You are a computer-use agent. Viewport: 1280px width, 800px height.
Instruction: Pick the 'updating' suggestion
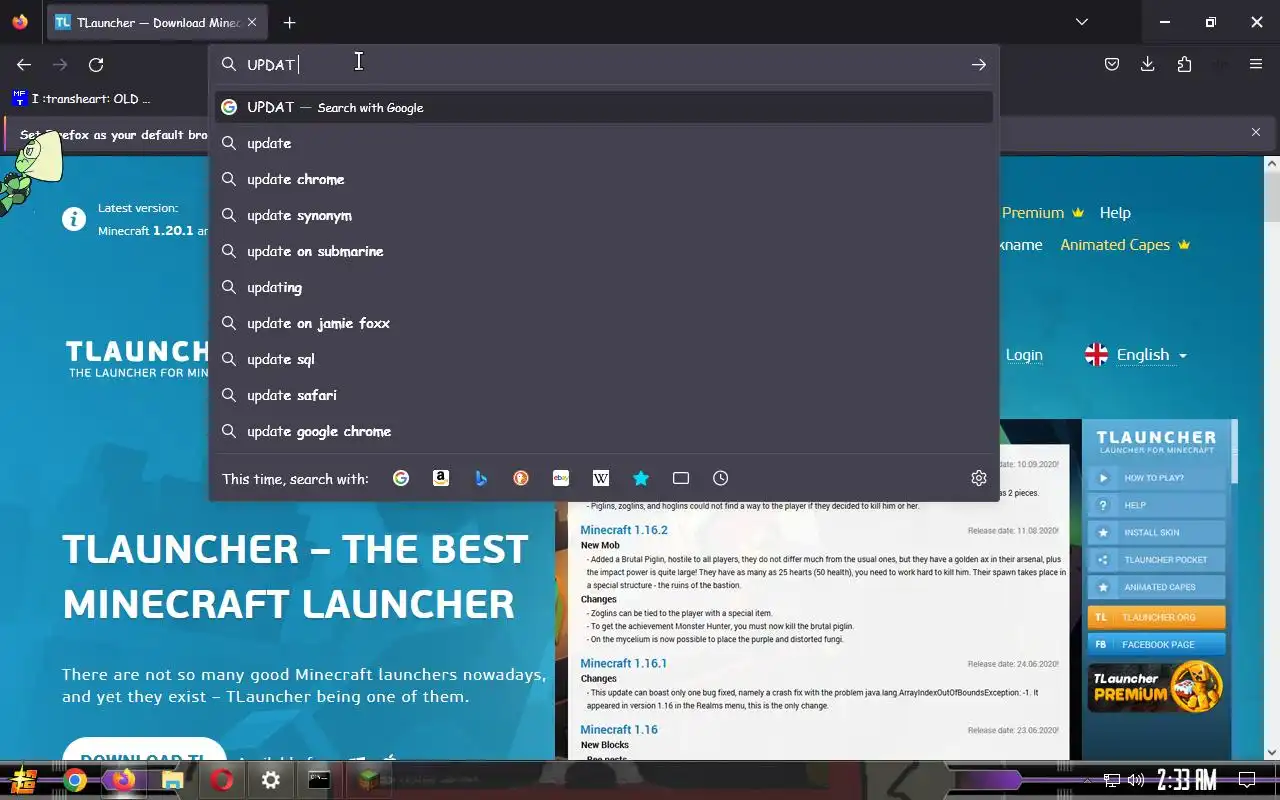(x=604, y=287)
